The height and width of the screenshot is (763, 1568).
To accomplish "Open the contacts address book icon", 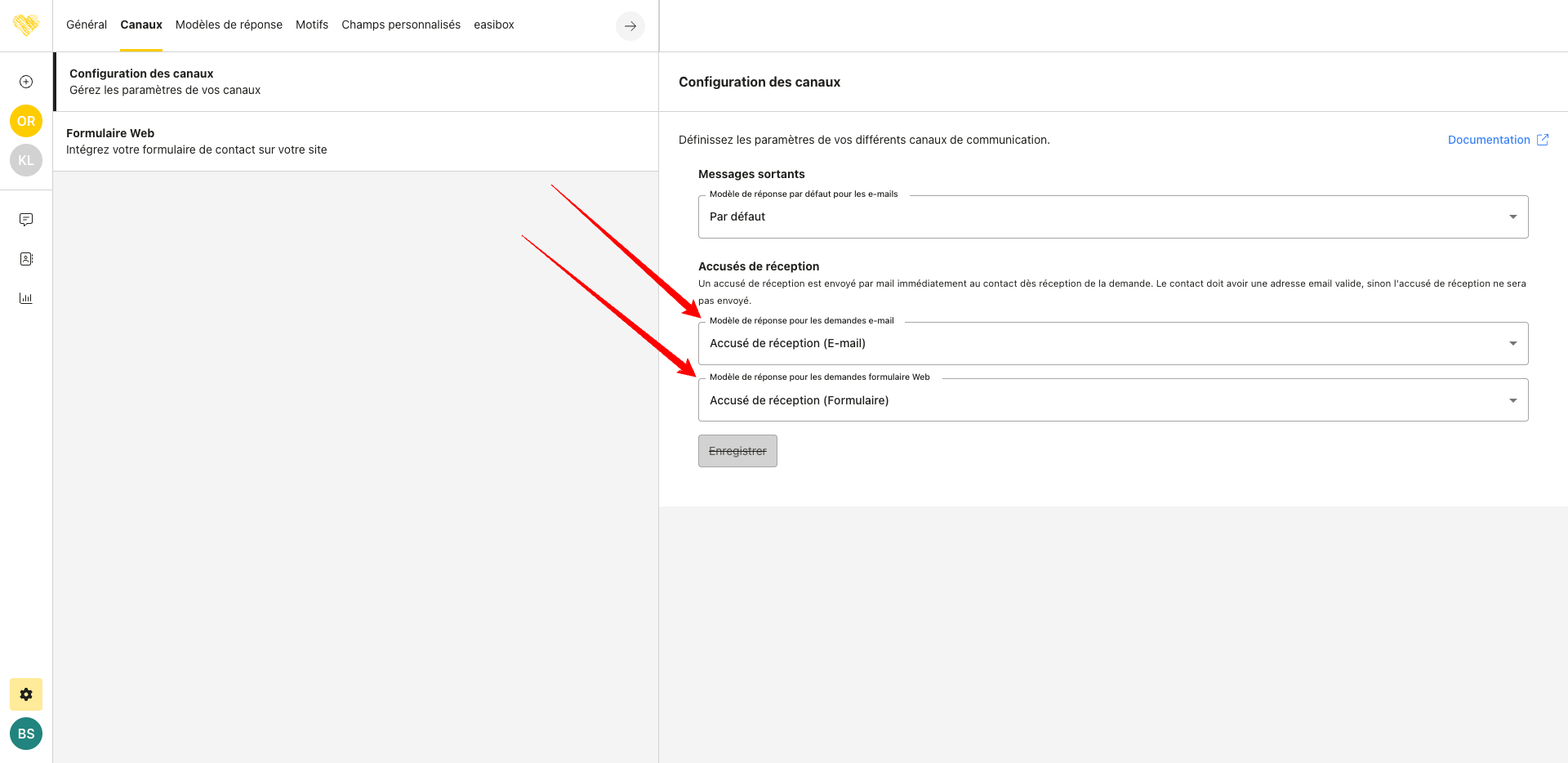I will [26, 259].
